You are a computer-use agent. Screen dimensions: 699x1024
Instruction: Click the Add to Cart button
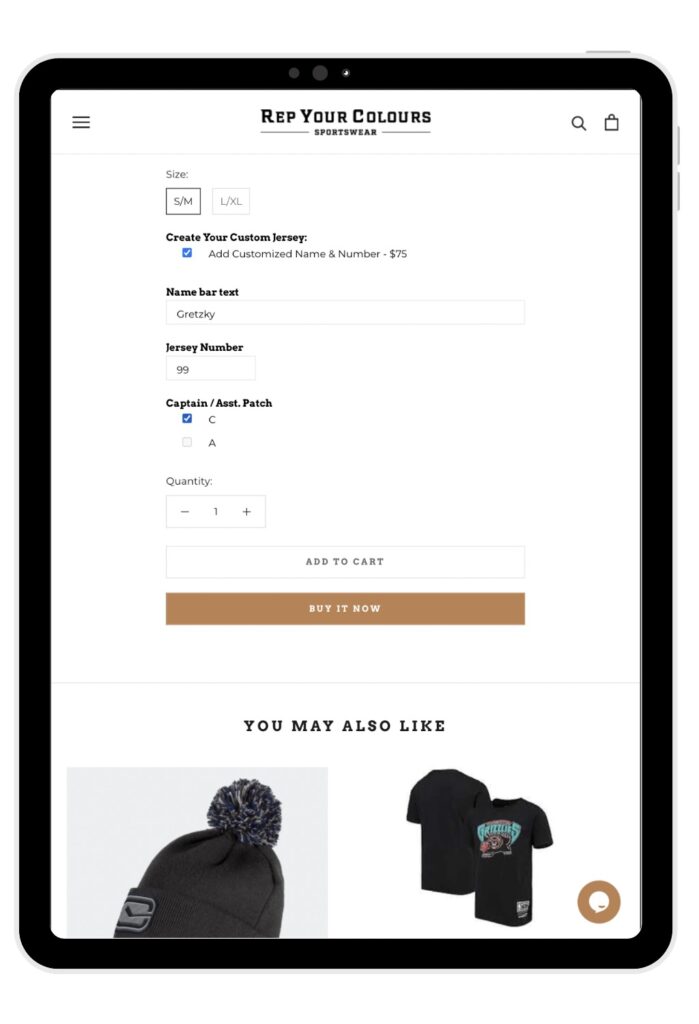(345, 562)
